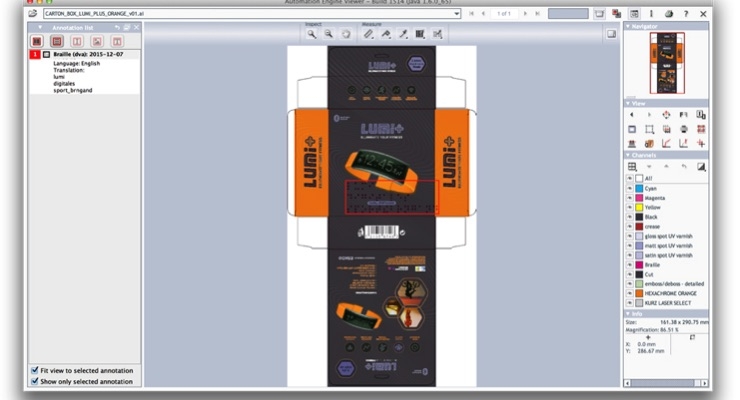Enable Fit view to selected annotation
Viewport: 740px width, 400px height.
pyautogui.click(x=34, y=370)
